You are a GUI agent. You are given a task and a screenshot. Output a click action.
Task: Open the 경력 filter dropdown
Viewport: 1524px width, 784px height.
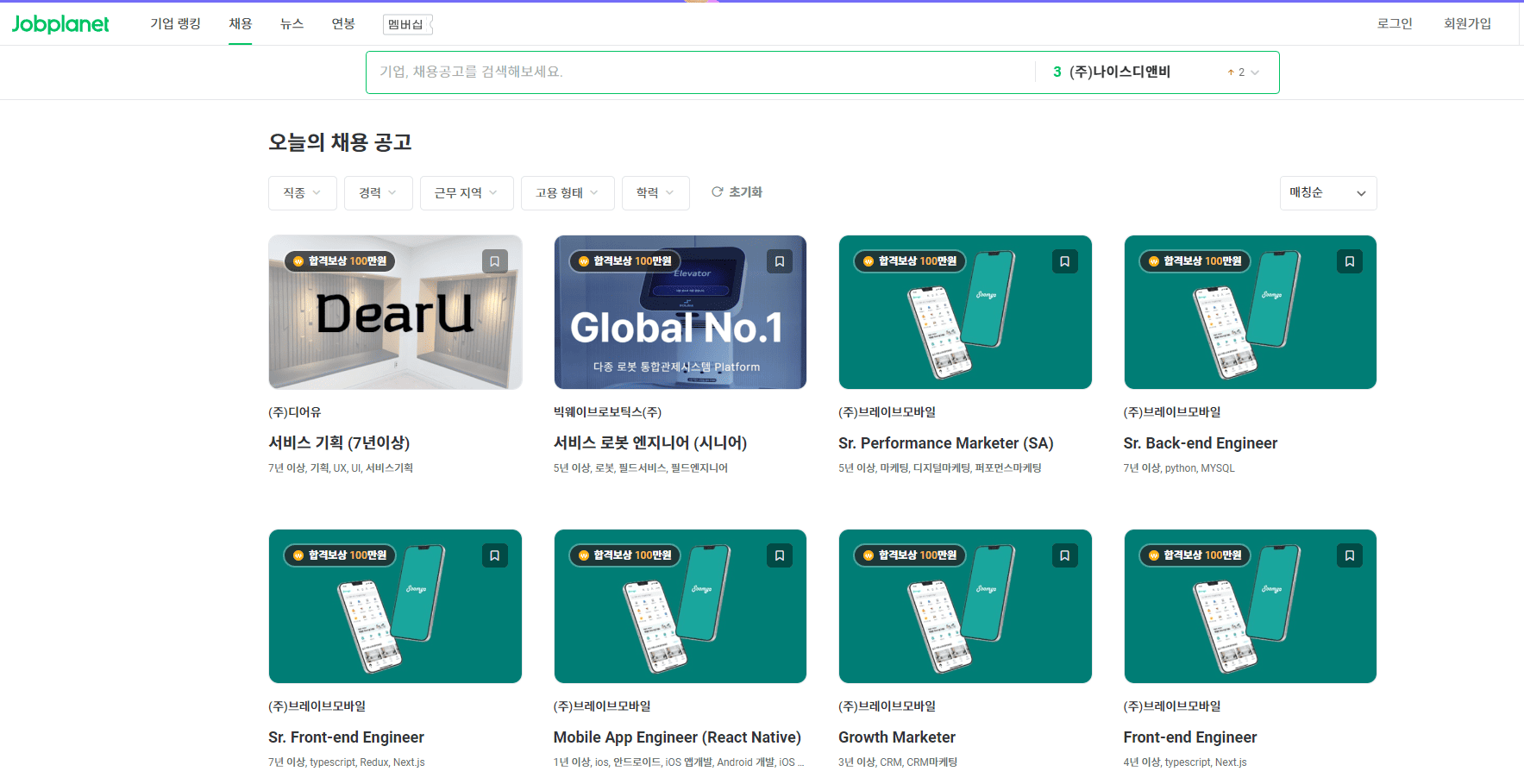pos(378,193)
